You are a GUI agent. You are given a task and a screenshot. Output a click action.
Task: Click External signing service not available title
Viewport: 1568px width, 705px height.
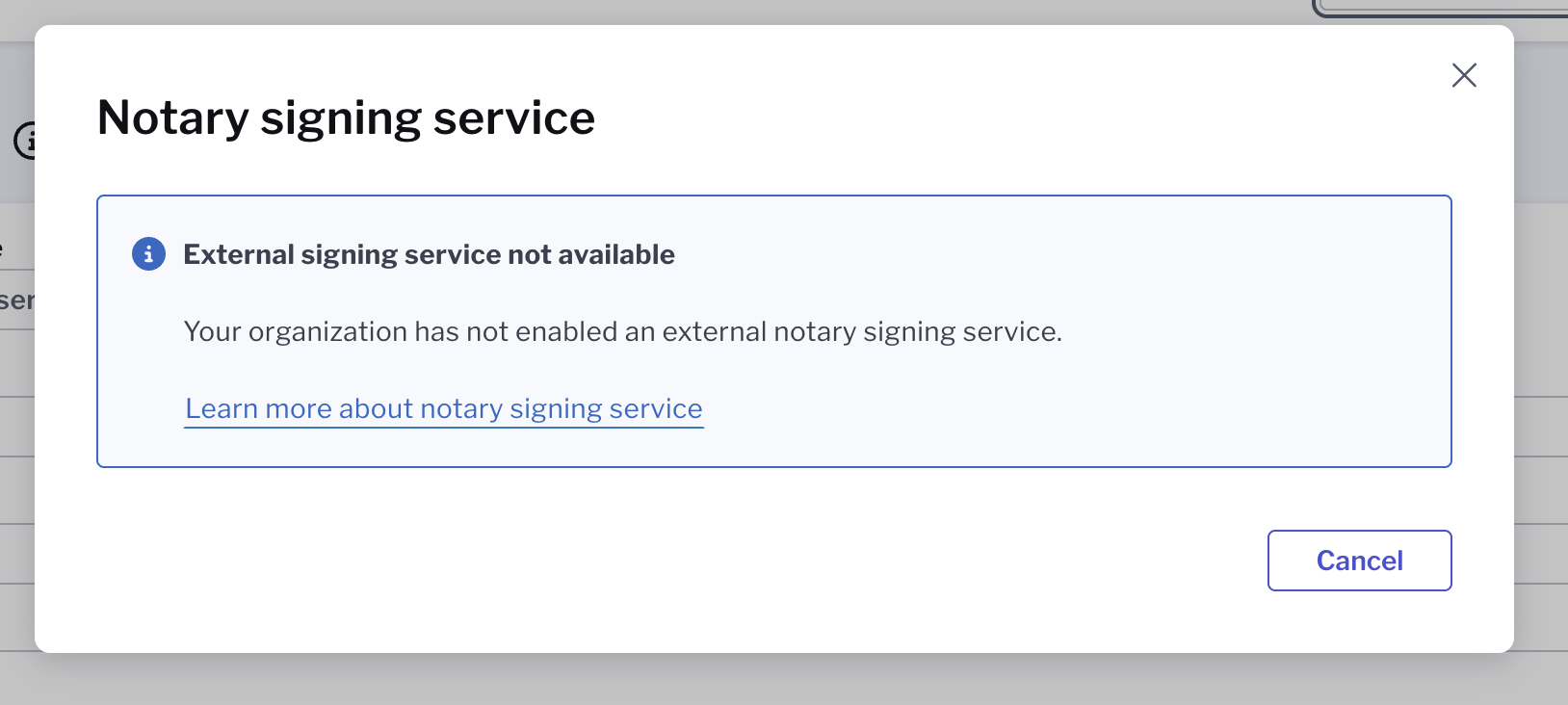coord(430,254)
